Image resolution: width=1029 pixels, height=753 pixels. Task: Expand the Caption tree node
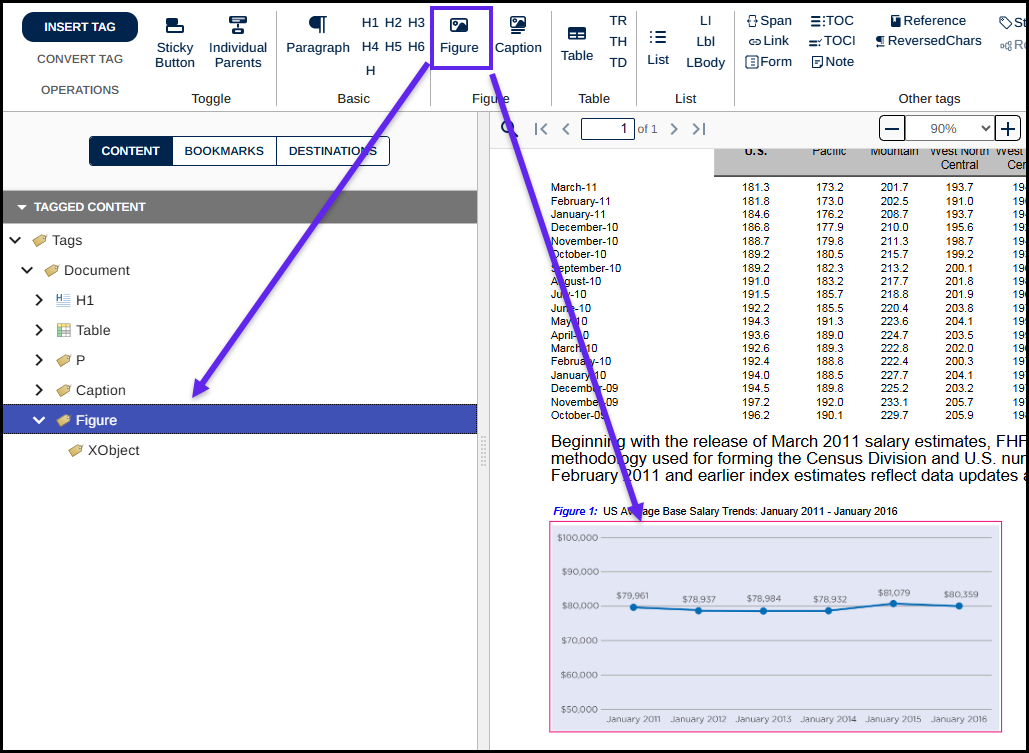click(39, 390)
